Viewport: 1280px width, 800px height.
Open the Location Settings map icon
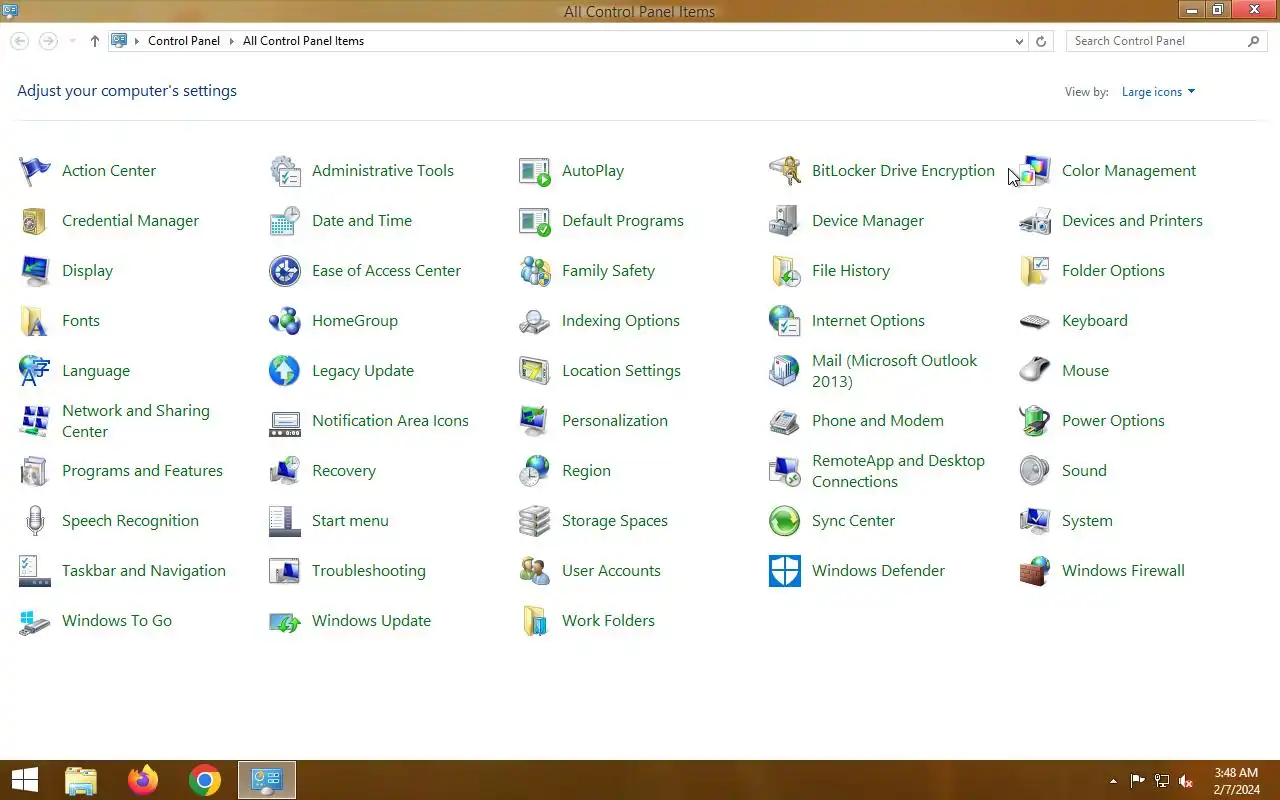pos(535,371)
